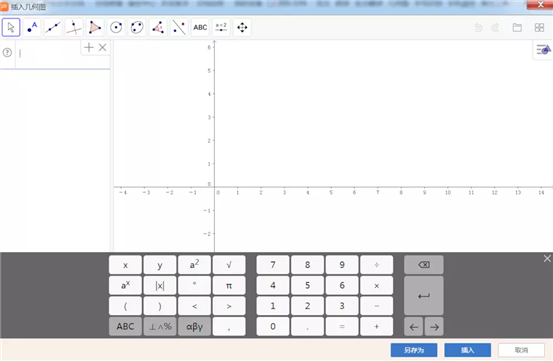Open the style bar toggle at graph corner

pyautogui.click(x=543, y=50)
